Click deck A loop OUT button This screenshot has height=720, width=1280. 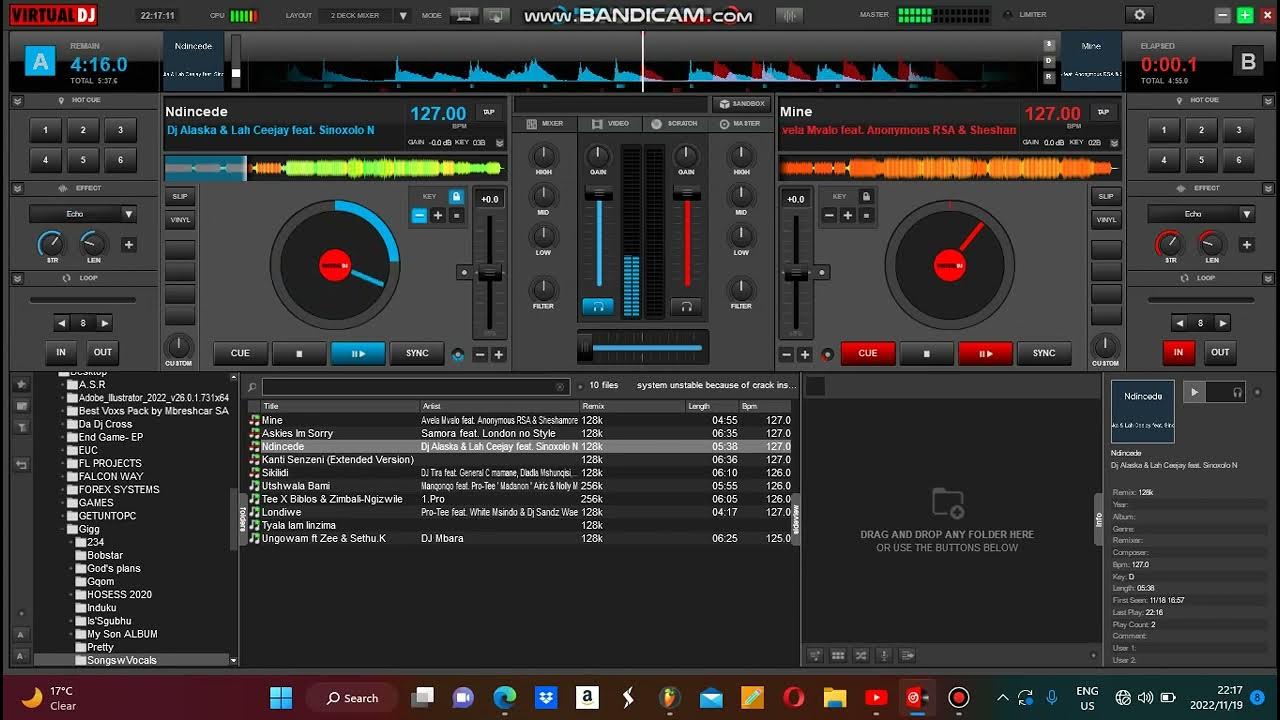pyautogui.click(x=103, y=352)
